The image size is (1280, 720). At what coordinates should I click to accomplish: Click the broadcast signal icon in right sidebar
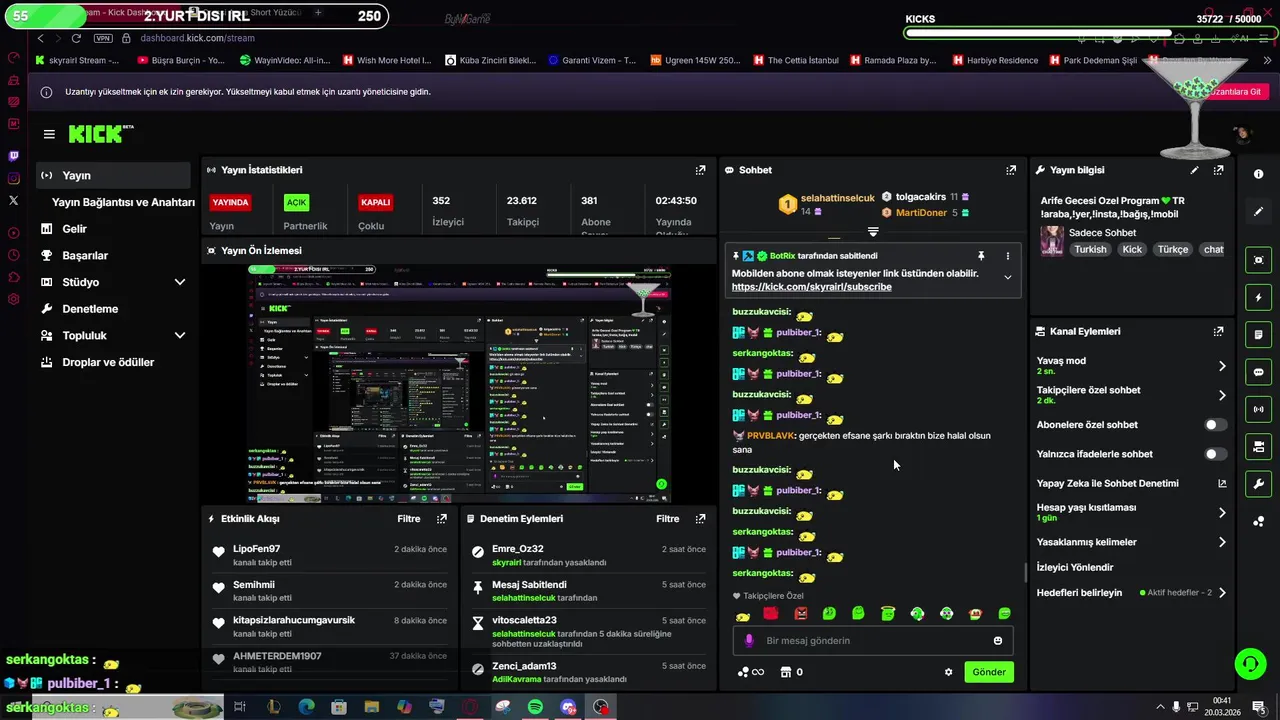(1258, 409)
